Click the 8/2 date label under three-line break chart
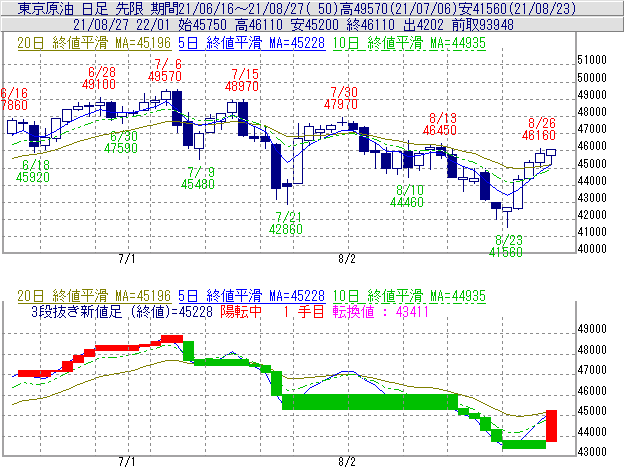This screenshot has height=475, width=624. click(x=347, y=462)
